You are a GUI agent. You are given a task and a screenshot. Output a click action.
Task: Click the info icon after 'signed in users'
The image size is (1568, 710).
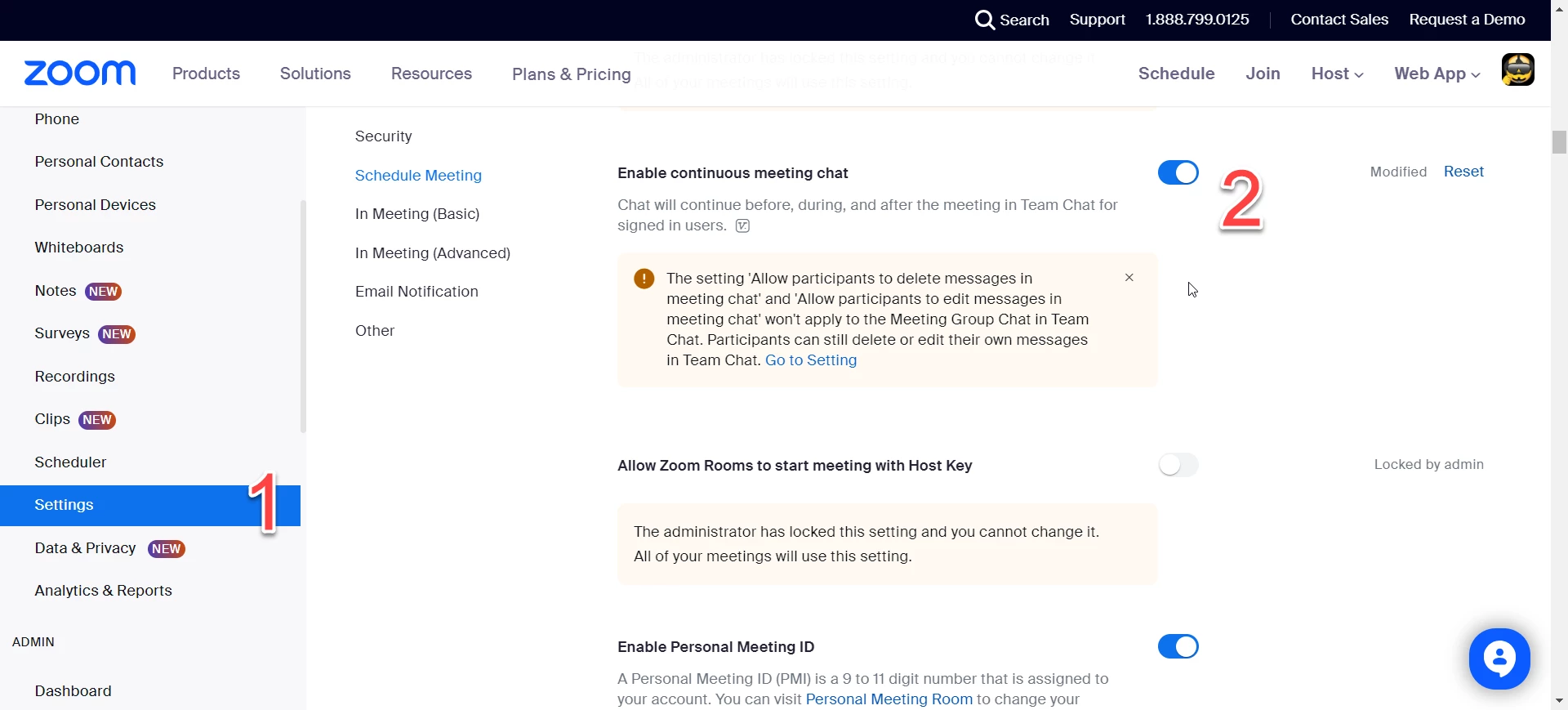tap(742, 226)
